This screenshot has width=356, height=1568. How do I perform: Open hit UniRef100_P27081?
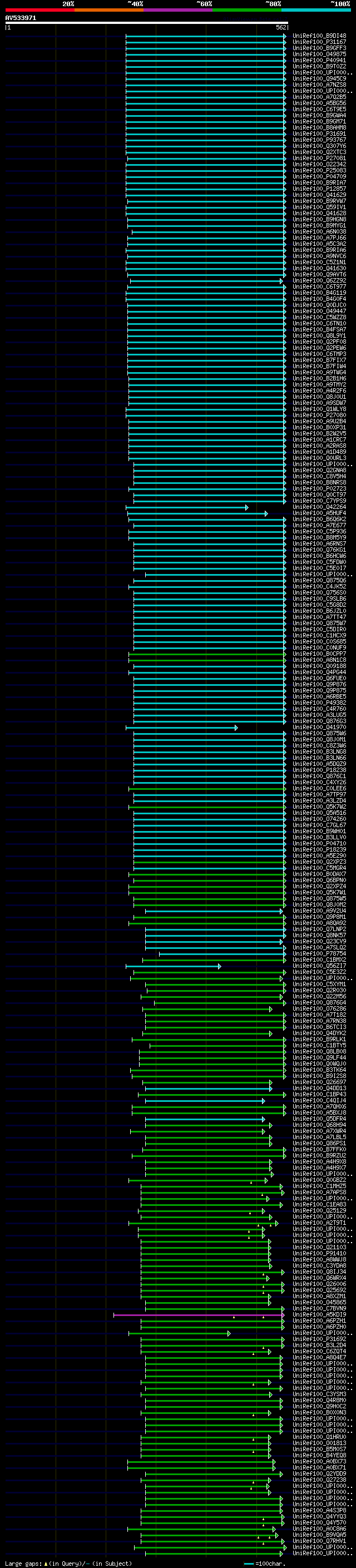319,159
